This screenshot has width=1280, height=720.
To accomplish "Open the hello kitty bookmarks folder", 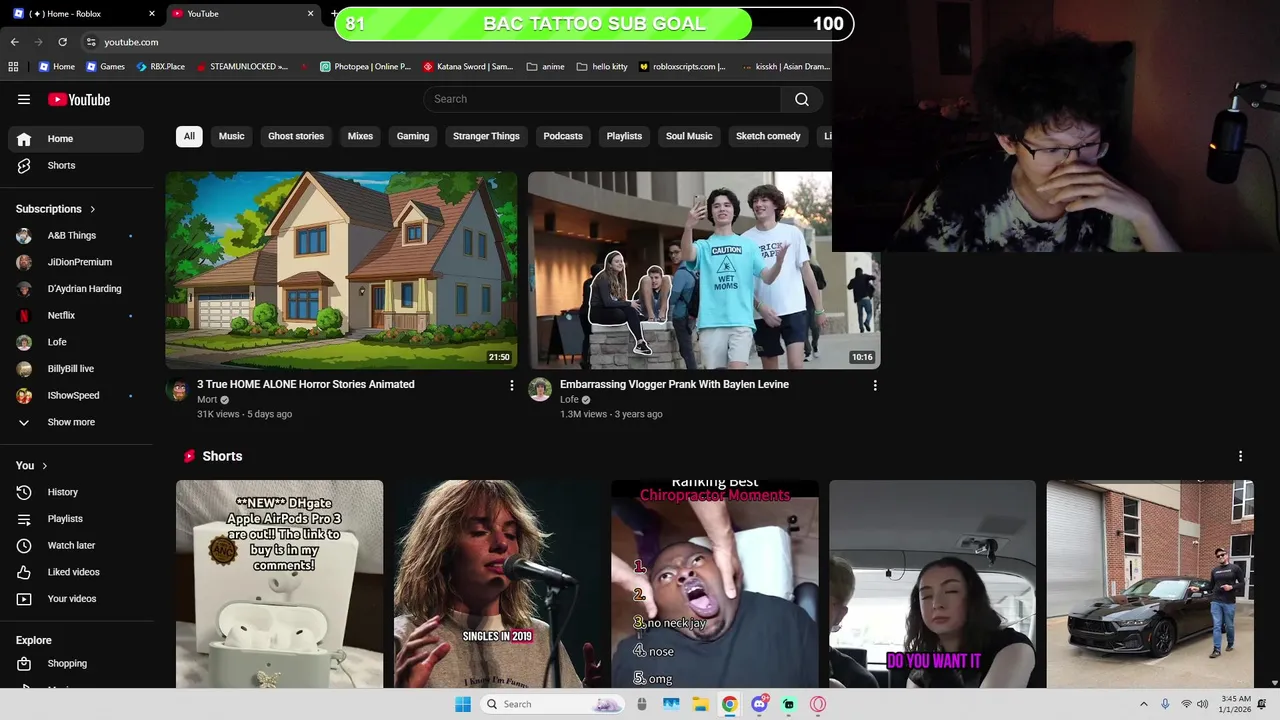I will click(x=602, y=67).
